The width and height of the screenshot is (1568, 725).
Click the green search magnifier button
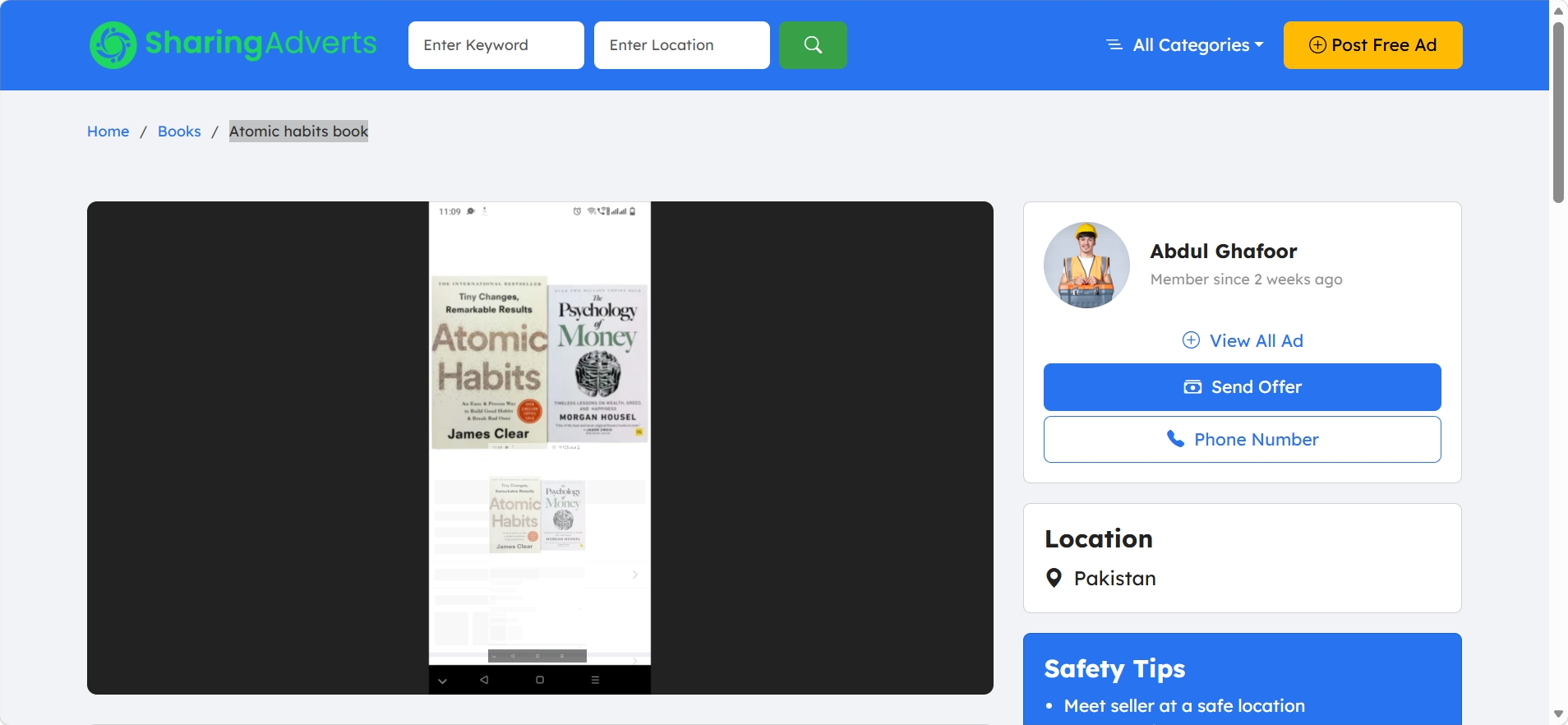tap(813, 45)
